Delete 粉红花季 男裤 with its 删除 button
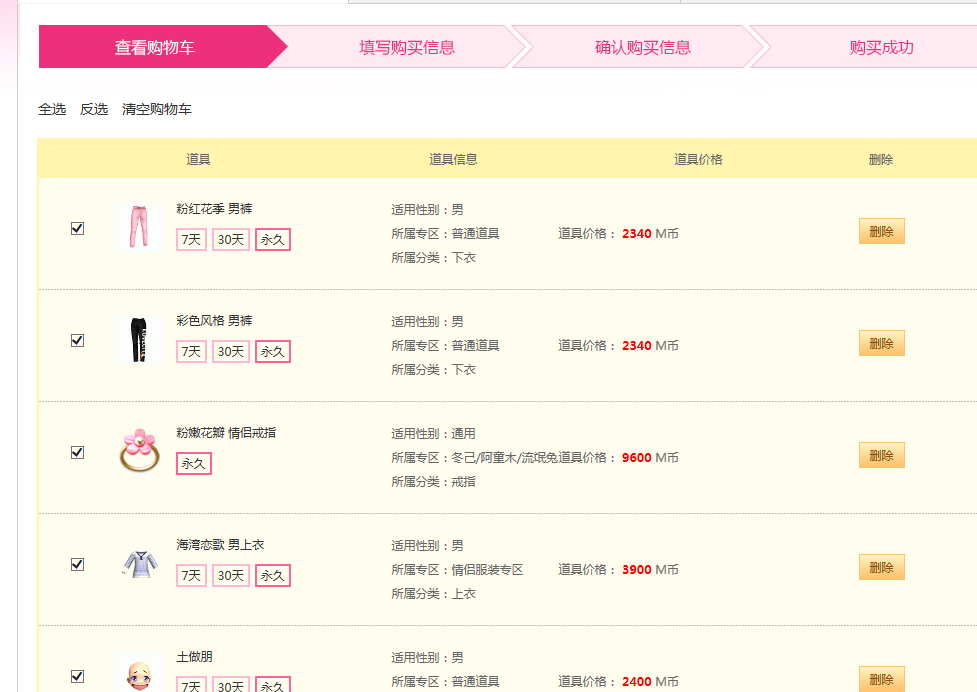Viewport: 977px width, 692px height. pyautogui.click(x=882, y=231)
